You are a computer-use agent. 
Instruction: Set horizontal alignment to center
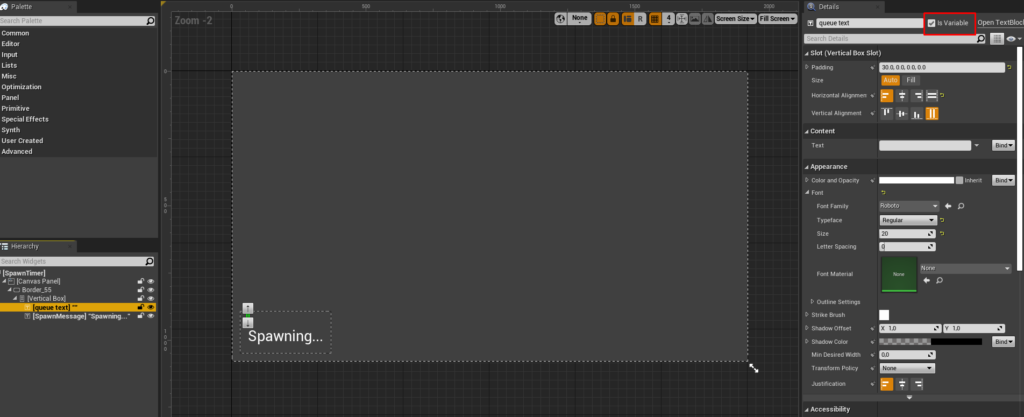[902, 96]
